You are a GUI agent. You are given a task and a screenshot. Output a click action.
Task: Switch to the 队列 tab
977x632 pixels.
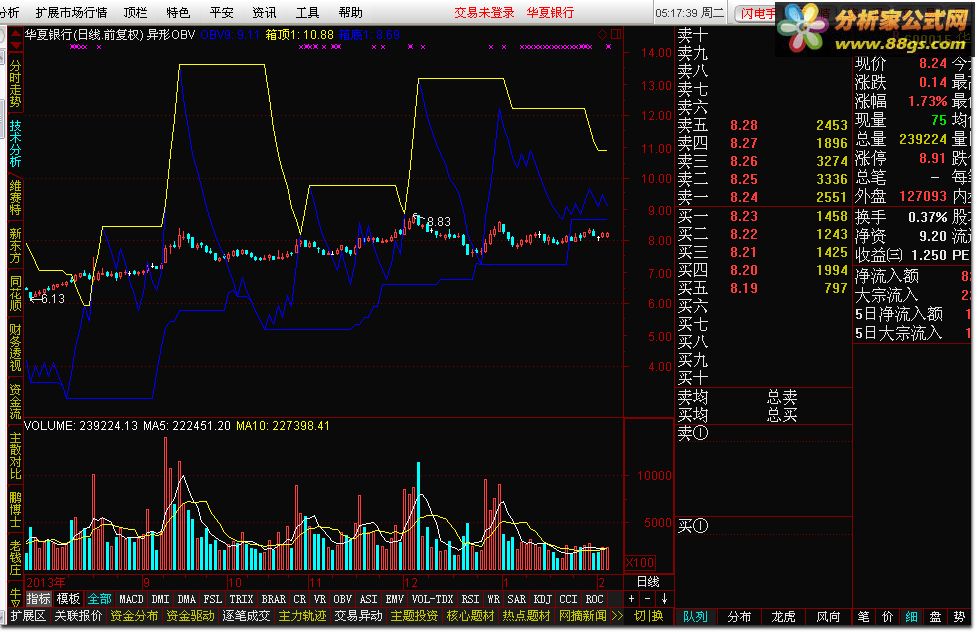[x=695, y=616]
